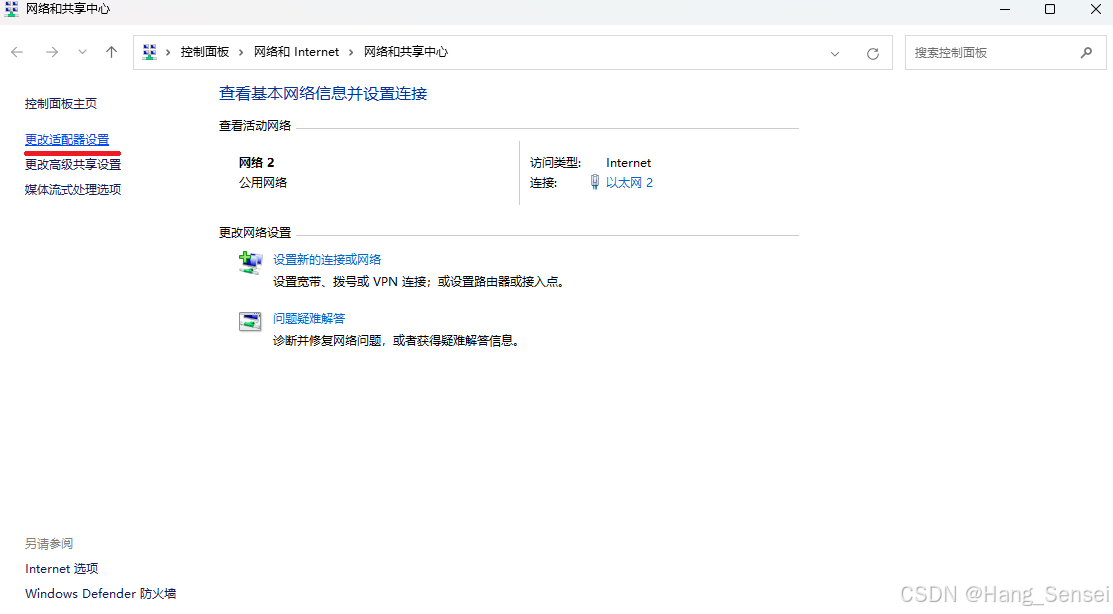Screen dimensions: 1113x614
Task: Minimize the 网络和共享中心 window
Action: pyautogui.click(x=1005, y=9)
